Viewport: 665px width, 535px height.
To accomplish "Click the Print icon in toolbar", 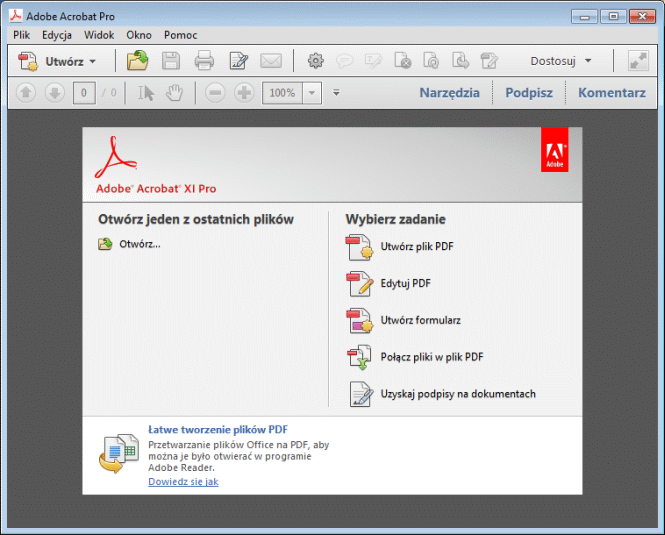I will tap(204, 61).
